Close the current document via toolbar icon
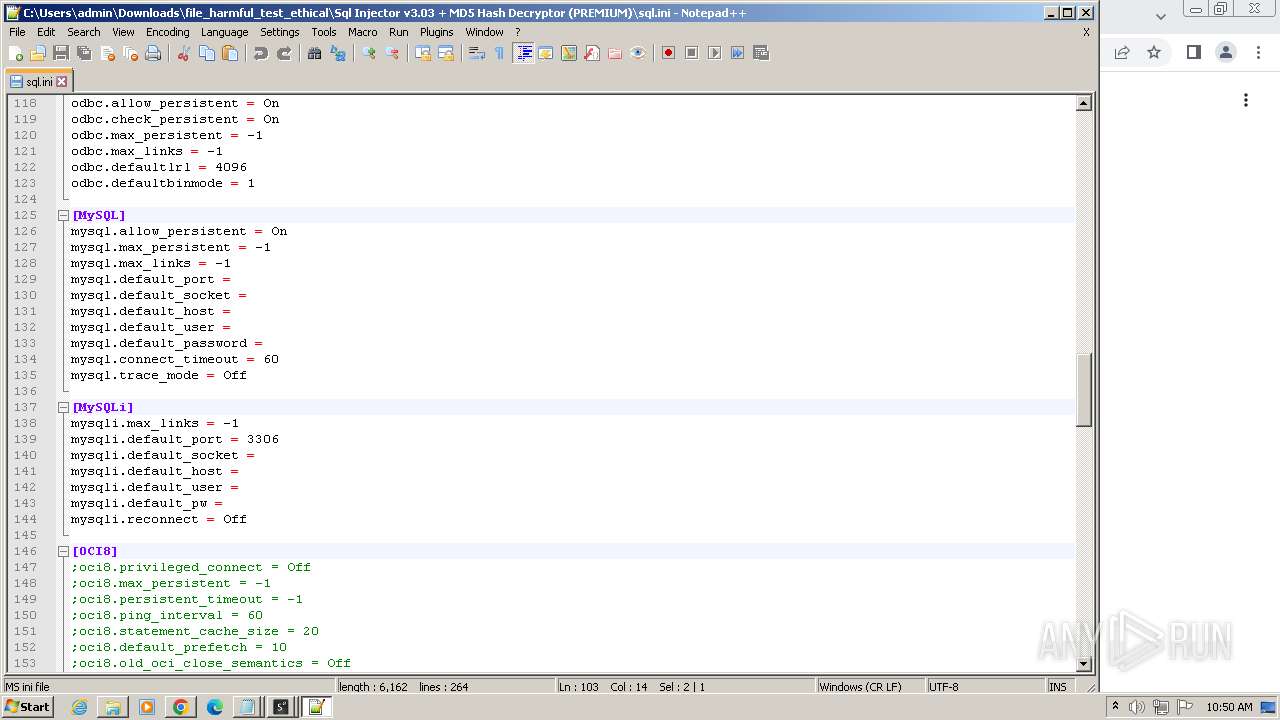 107,53
